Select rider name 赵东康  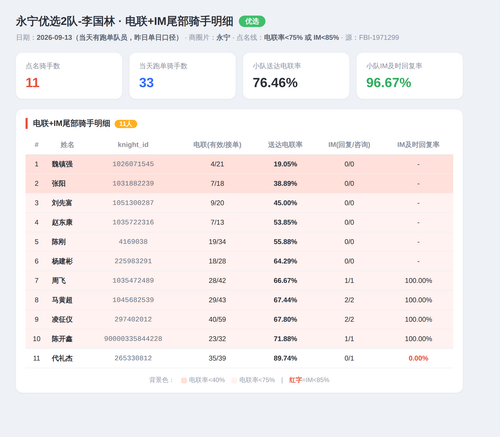coord(62,222)
